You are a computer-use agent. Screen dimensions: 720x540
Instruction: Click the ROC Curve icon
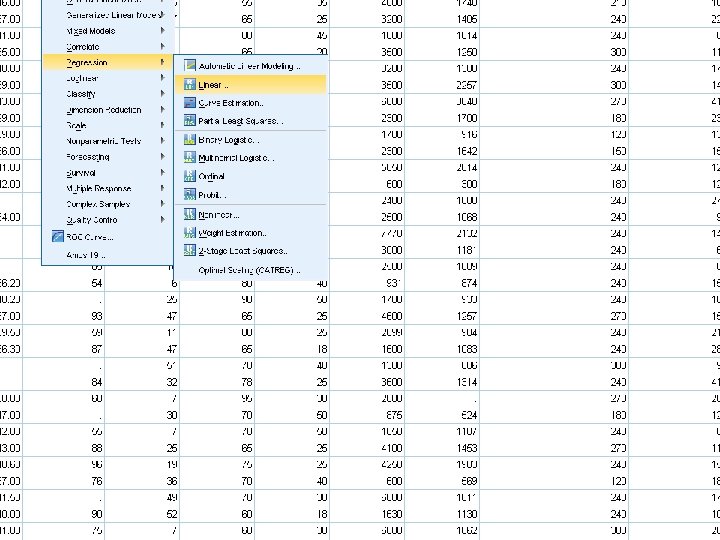click(57, 236)
